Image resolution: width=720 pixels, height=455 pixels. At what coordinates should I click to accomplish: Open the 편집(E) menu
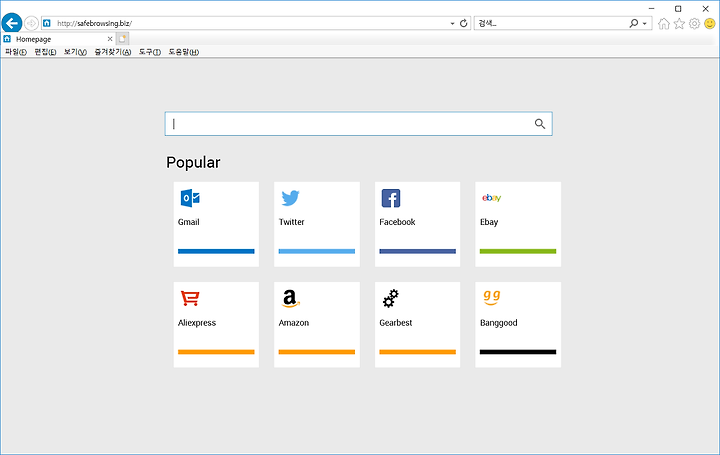pyautogui.click(x=45, y=52)
